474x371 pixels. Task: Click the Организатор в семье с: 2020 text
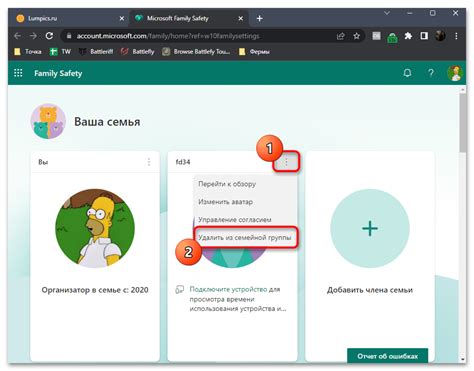coord(95,290)
